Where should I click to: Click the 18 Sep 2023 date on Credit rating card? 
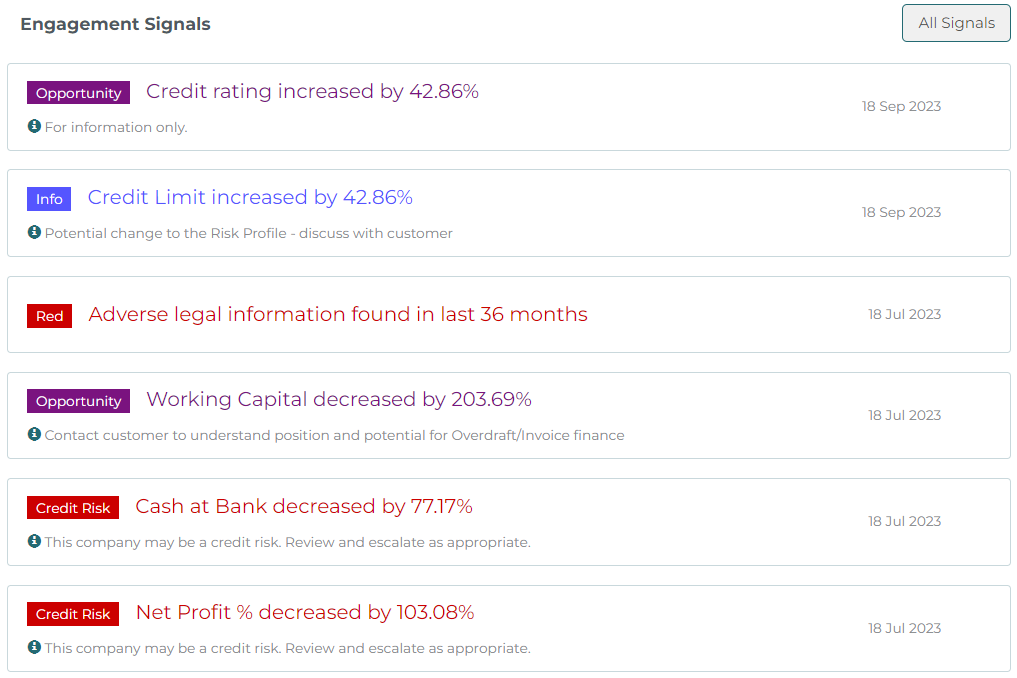click(x=901, y=106)
